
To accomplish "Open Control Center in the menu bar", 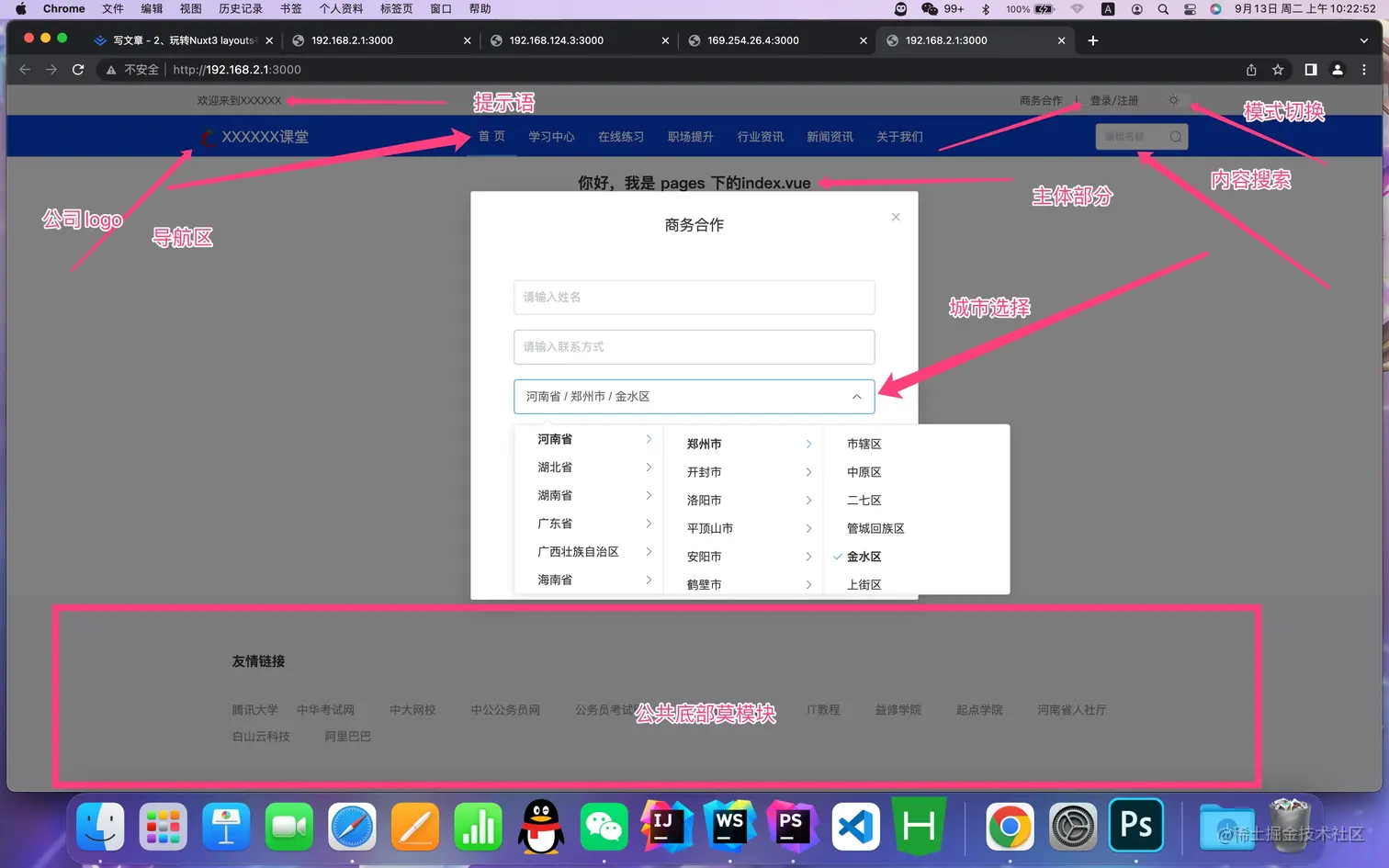I will point(1188,8).
